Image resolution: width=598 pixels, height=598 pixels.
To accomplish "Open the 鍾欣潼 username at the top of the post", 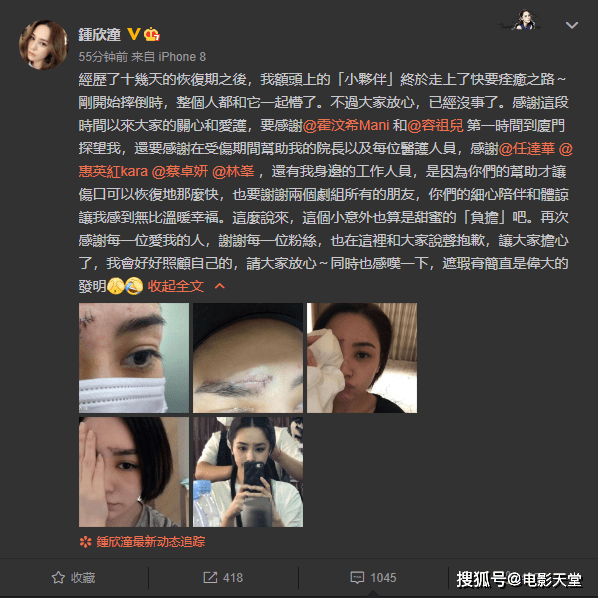I will coord(100,35).
